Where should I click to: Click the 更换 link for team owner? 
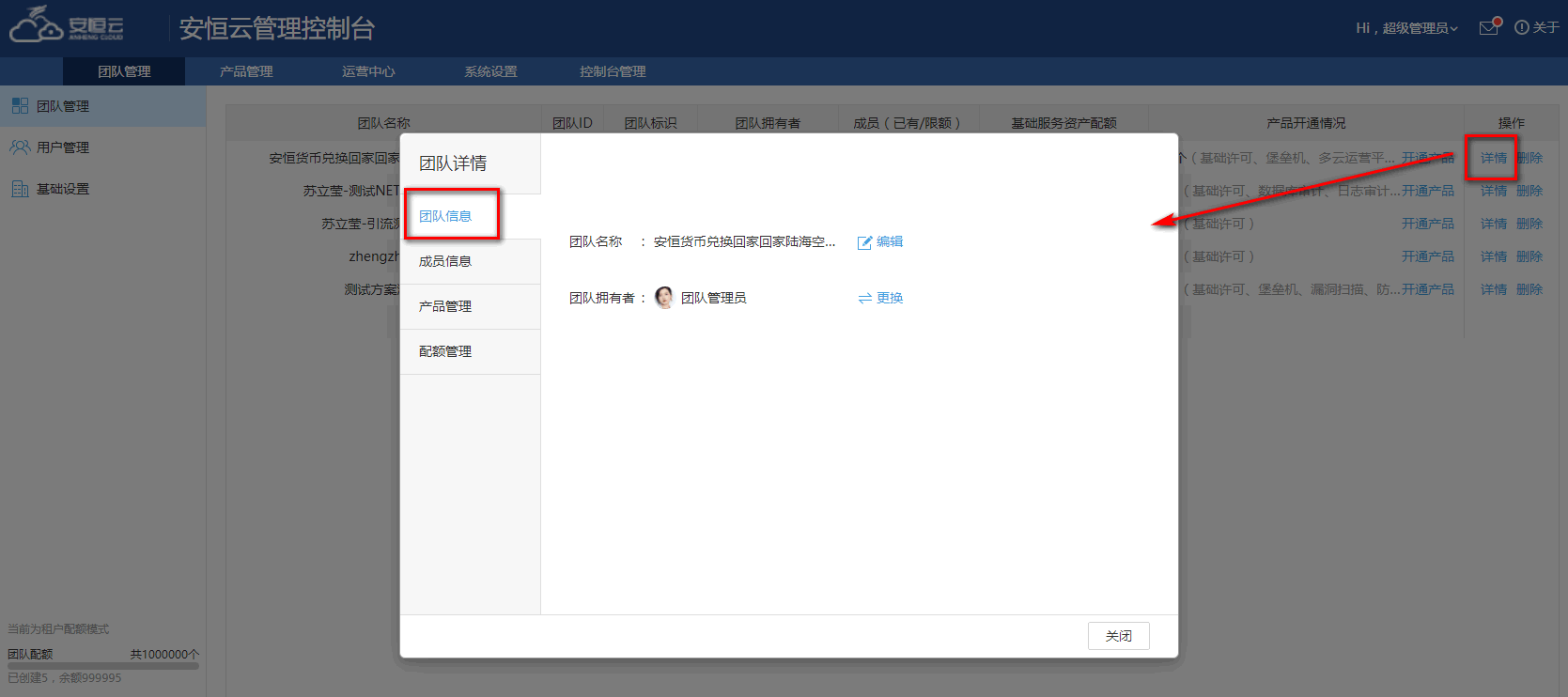point(890,298)
